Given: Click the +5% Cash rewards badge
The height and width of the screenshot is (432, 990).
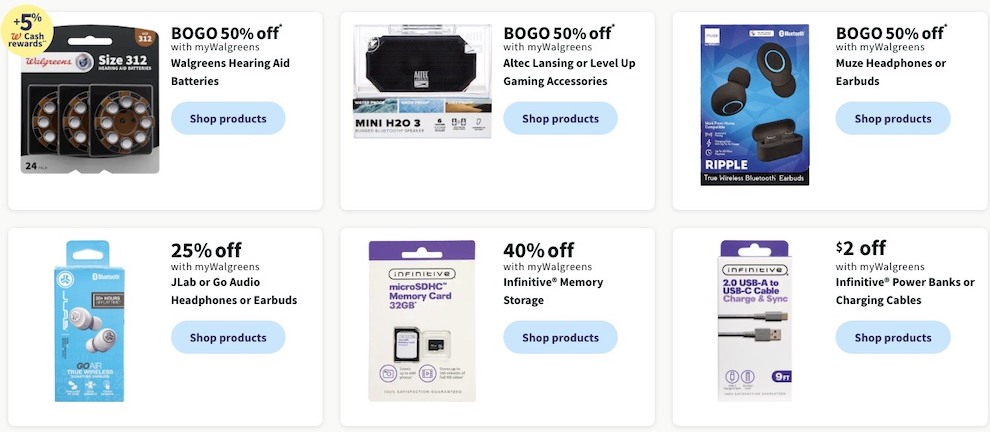Looking at the screenshot, I should click(x=27, y=32).
